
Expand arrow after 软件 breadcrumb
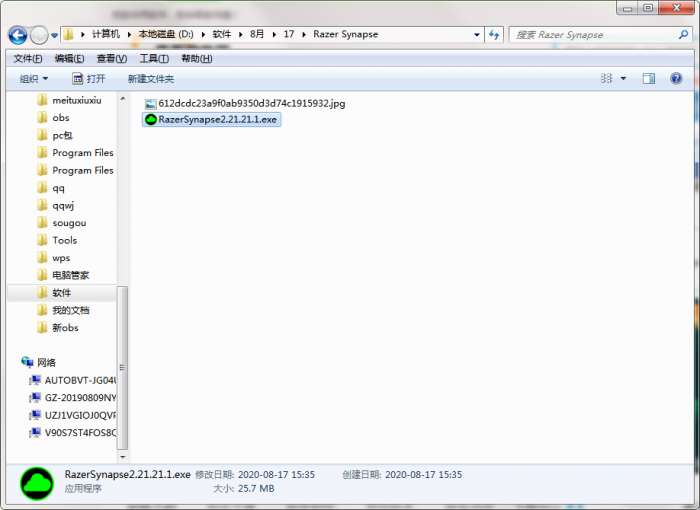click(241, 34)
